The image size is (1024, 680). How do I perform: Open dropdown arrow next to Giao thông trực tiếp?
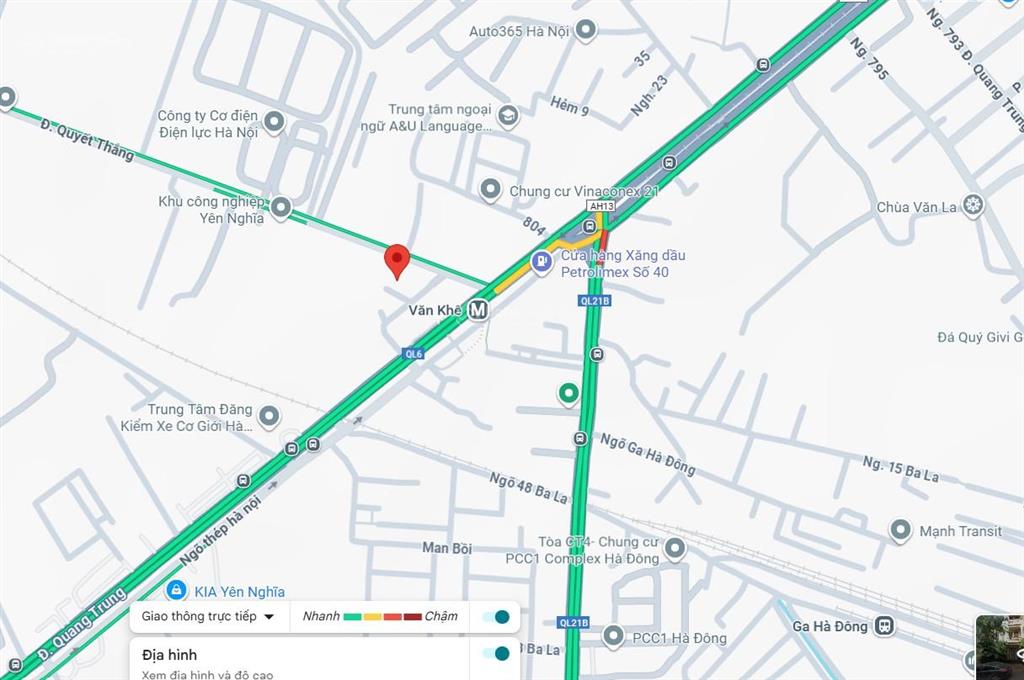[x=269, y=617]
